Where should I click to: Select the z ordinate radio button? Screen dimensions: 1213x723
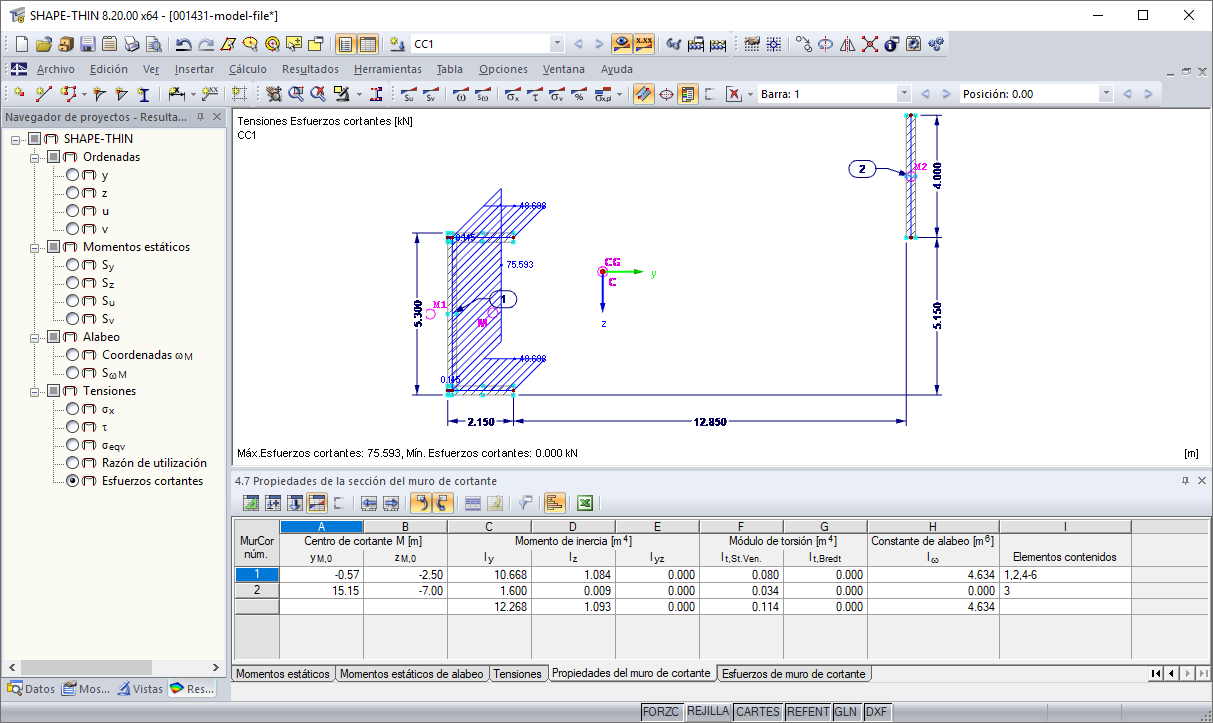coord(73,193)
